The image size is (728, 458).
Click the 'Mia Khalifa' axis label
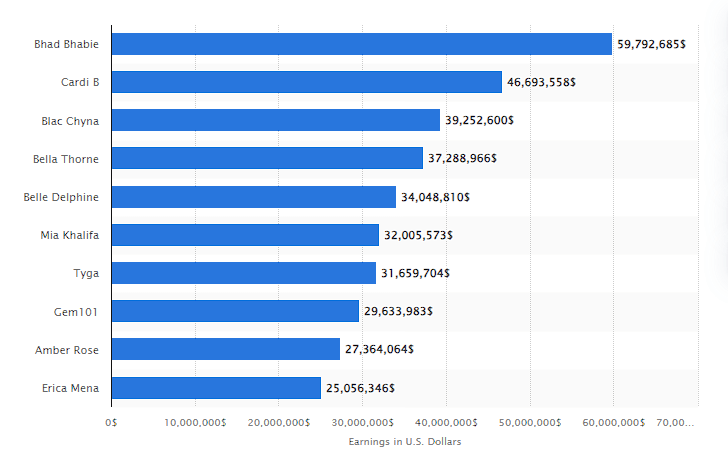[70, 235]
